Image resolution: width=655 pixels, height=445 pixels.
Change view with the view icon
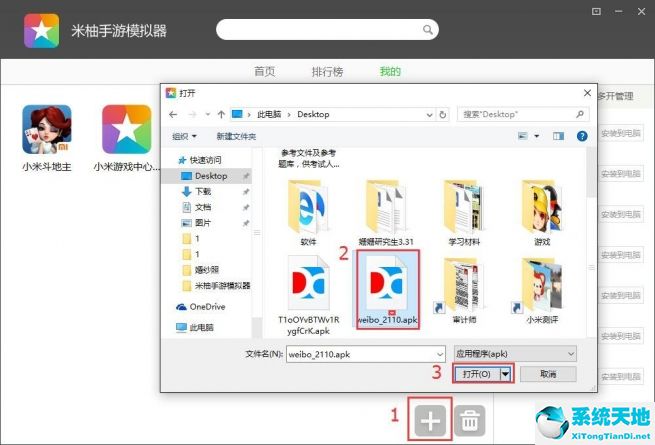[523, 136]
